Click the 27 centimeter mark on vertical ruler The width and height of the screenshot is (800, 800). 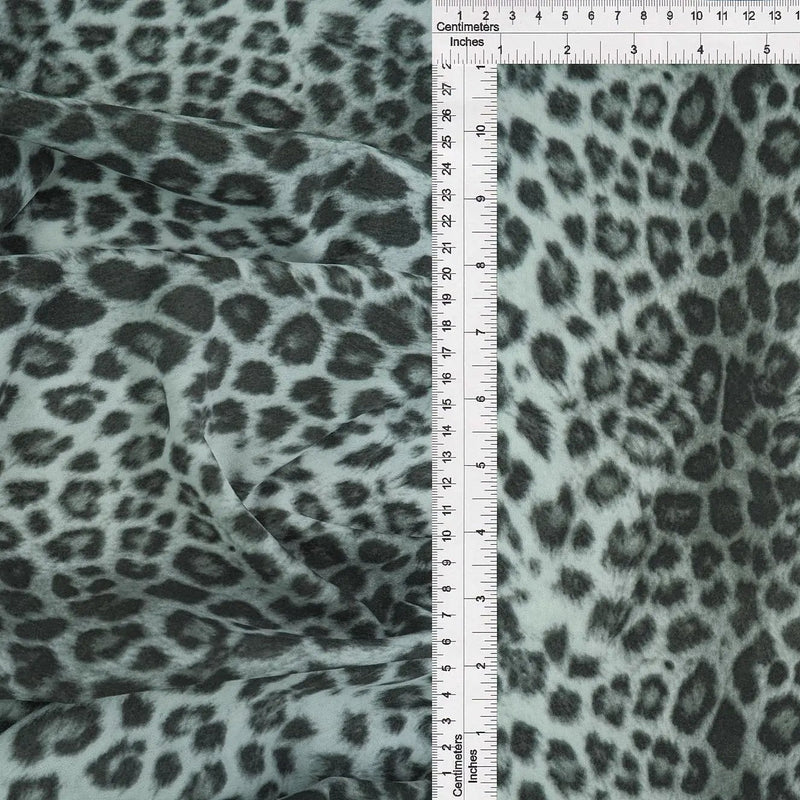(x=447, y=90)
